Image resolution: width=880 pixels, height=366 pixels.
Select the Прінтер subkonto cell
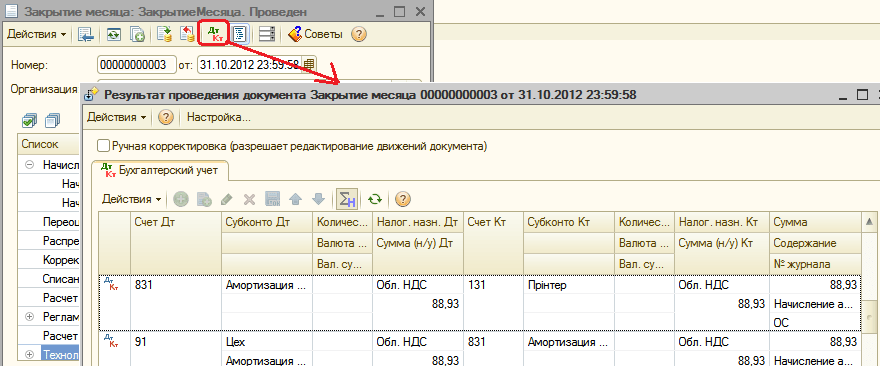click(x=569, y=285)
